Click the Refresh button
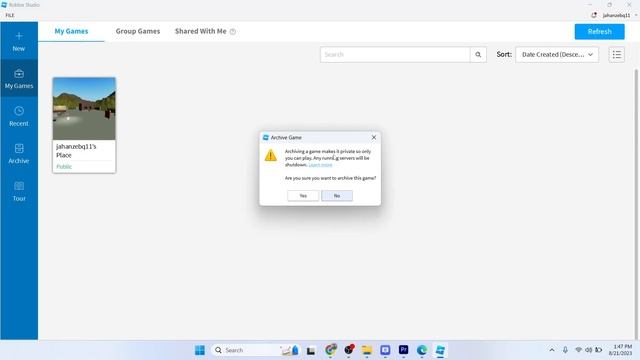Viewport: 640px width, 360px height. pyautogui.click(x=599, y=31)
